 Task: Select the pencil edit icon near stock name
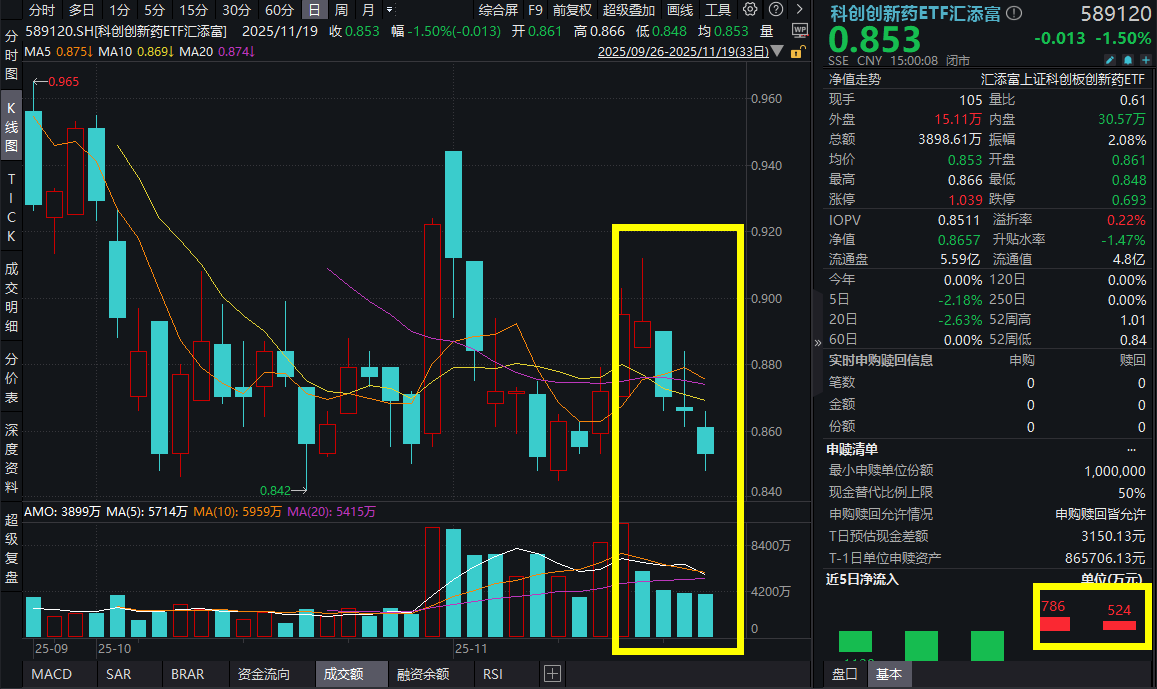[1110, 60]
